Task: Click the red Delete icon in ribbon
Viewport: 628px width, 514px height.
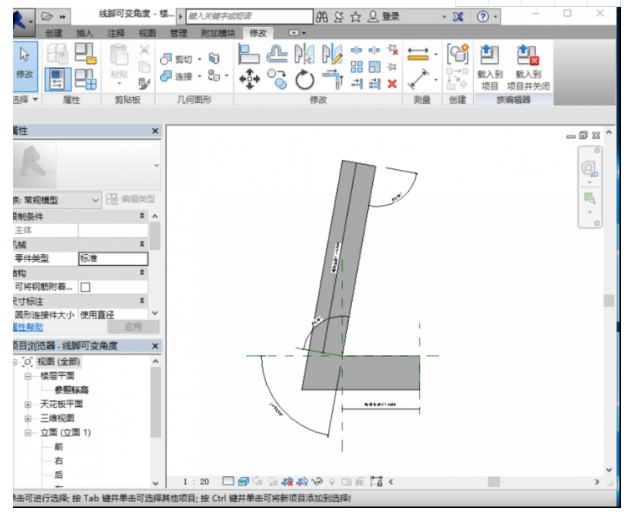Action: coord(391,81)
